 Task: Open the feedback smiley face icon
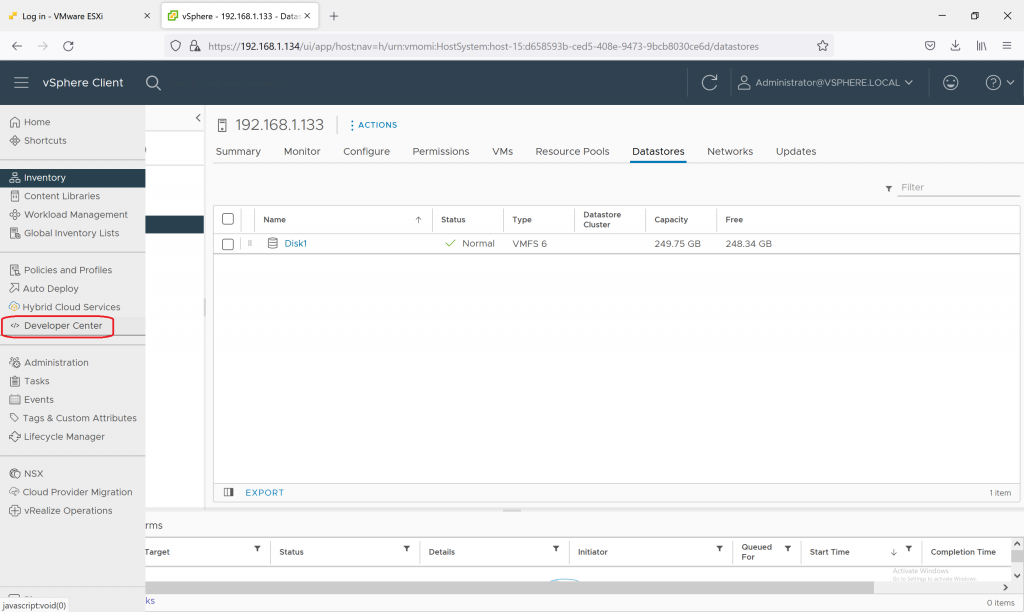(x=950, y=83)
